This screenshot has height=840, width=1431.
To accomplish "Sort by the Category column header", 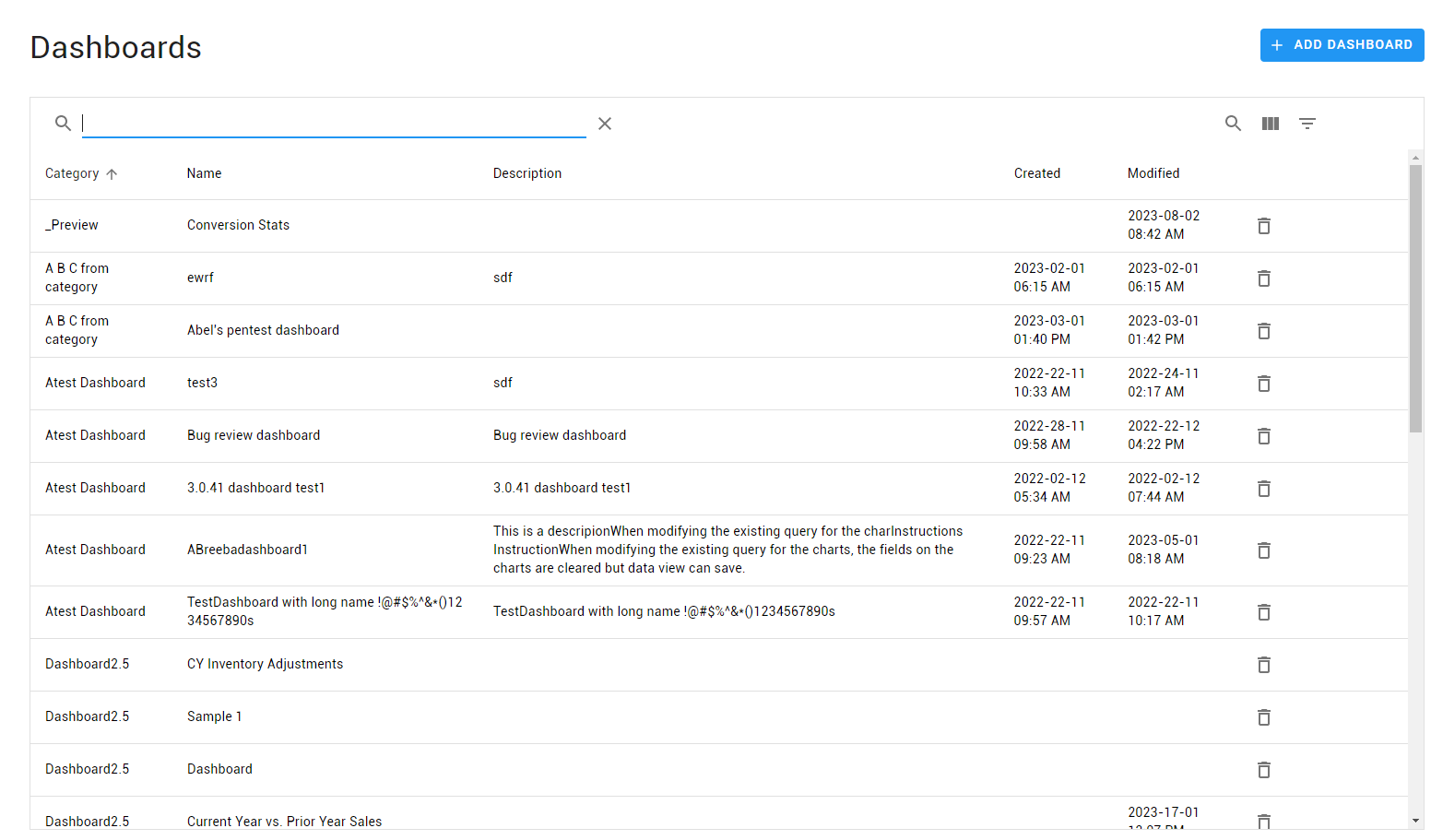I will [x=72, y=173].
